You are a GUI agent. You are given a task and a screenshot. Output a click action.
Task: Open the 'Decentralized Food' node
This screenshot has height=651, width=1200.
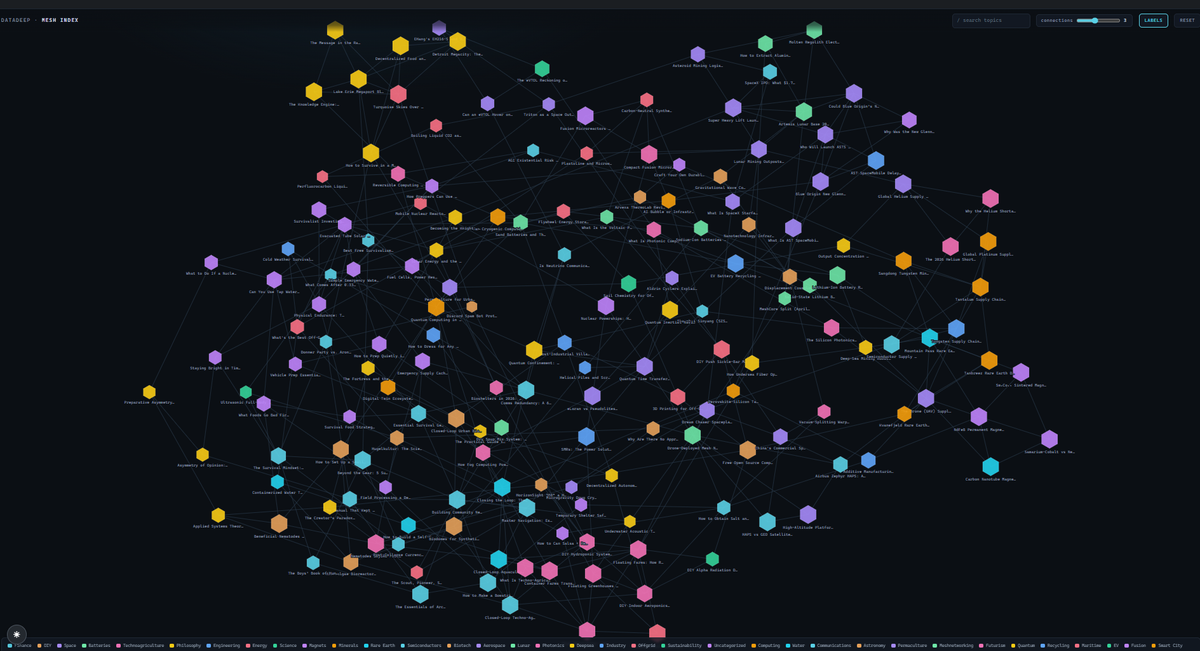[x=400, y=46]
